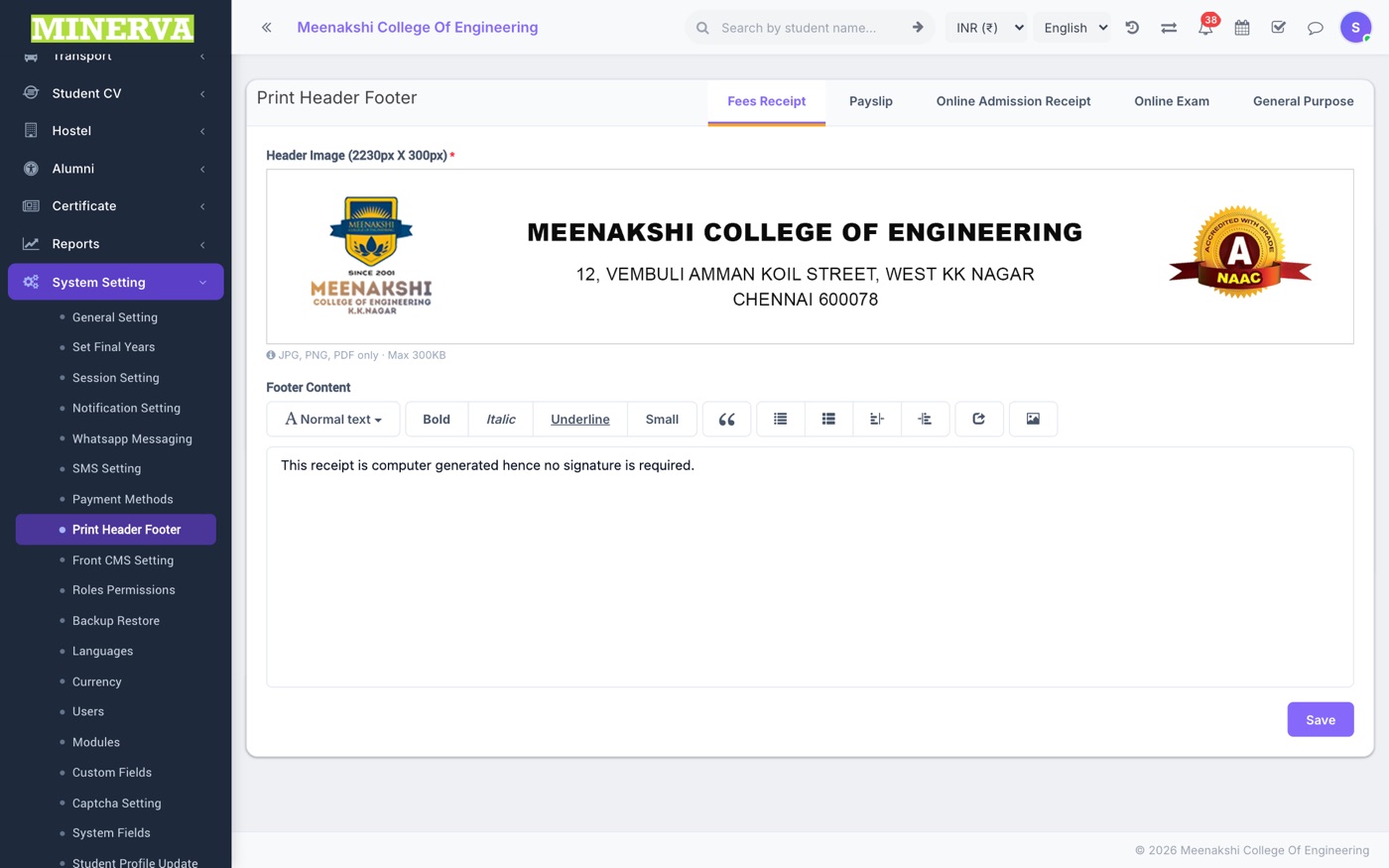Viewport: 1389px width, 868px height.
Task: Click the Certificate sidebar icon
Action: pyautogui.click(x=31, y=206)
